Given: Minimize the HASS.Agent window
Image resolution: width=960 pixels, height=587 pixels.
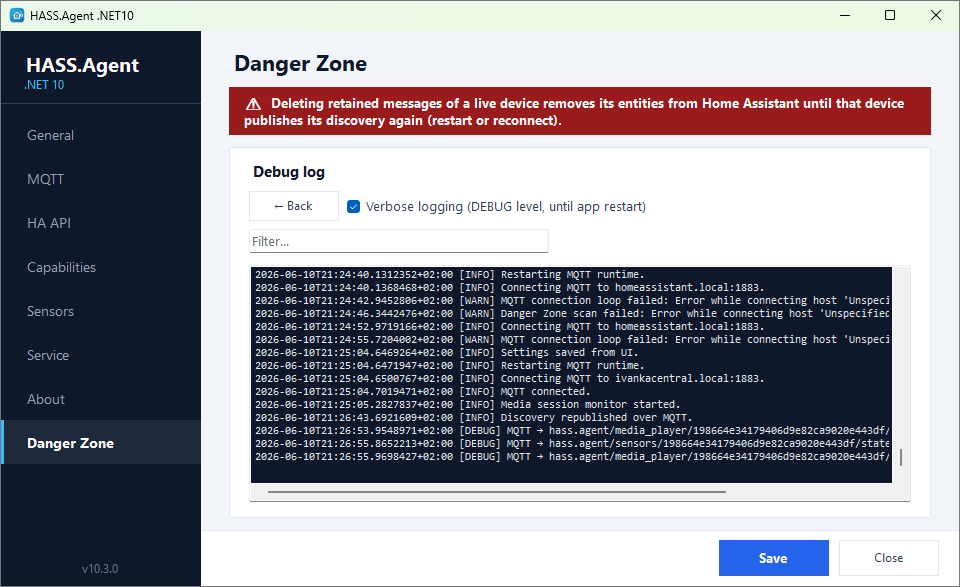Looking at the screenshot, I should click(845, 15).
